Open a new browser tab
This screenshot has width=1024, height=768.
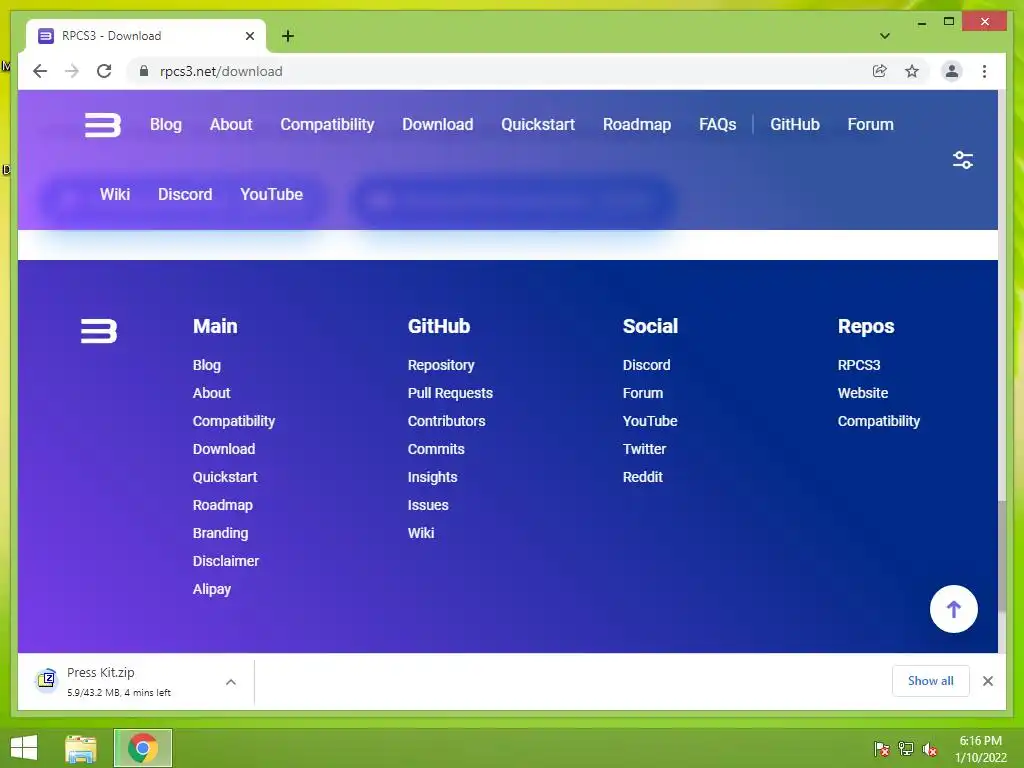click(288, 36)
